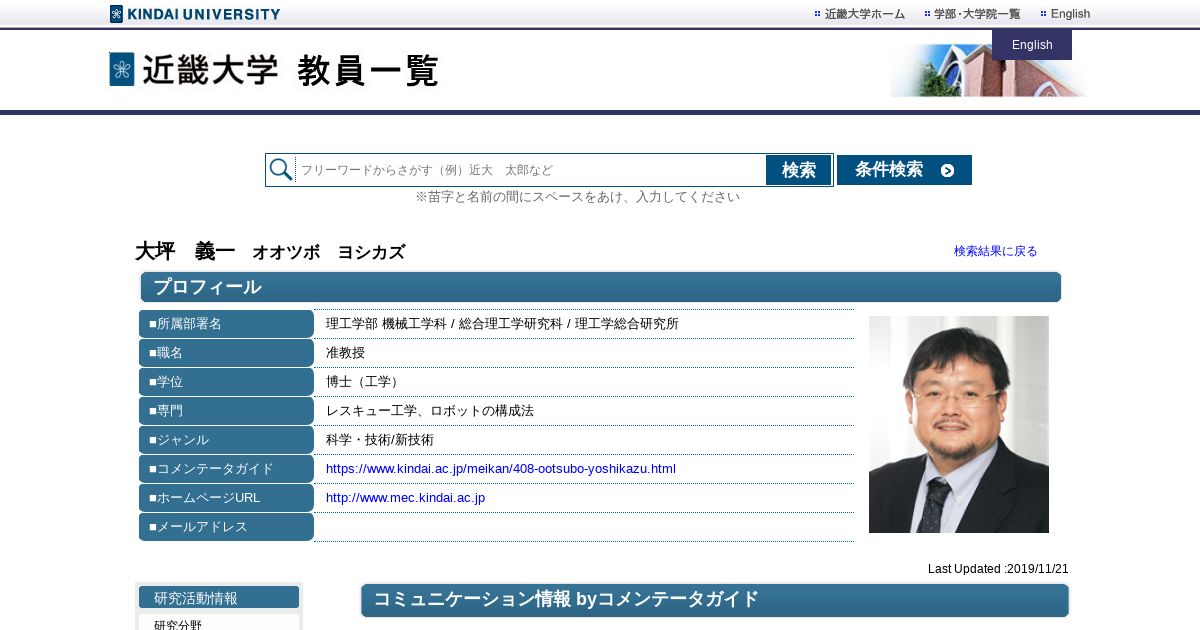Screen dimensions: 1200x630
Task: Click the ■所属部署名 label
Action: (x=226, y=324)
